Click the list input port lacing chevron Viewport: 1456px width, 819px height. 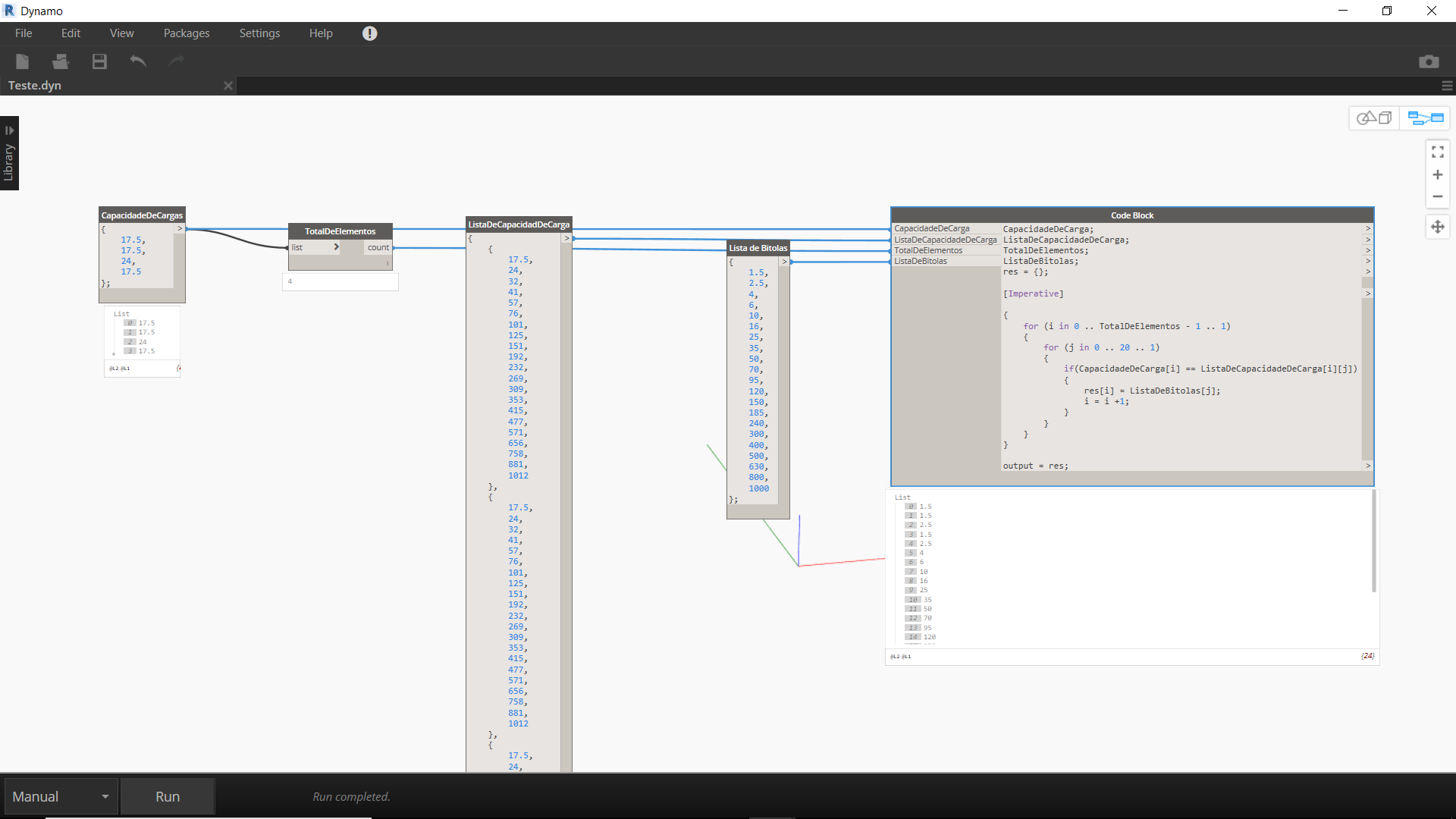(336, 247)
